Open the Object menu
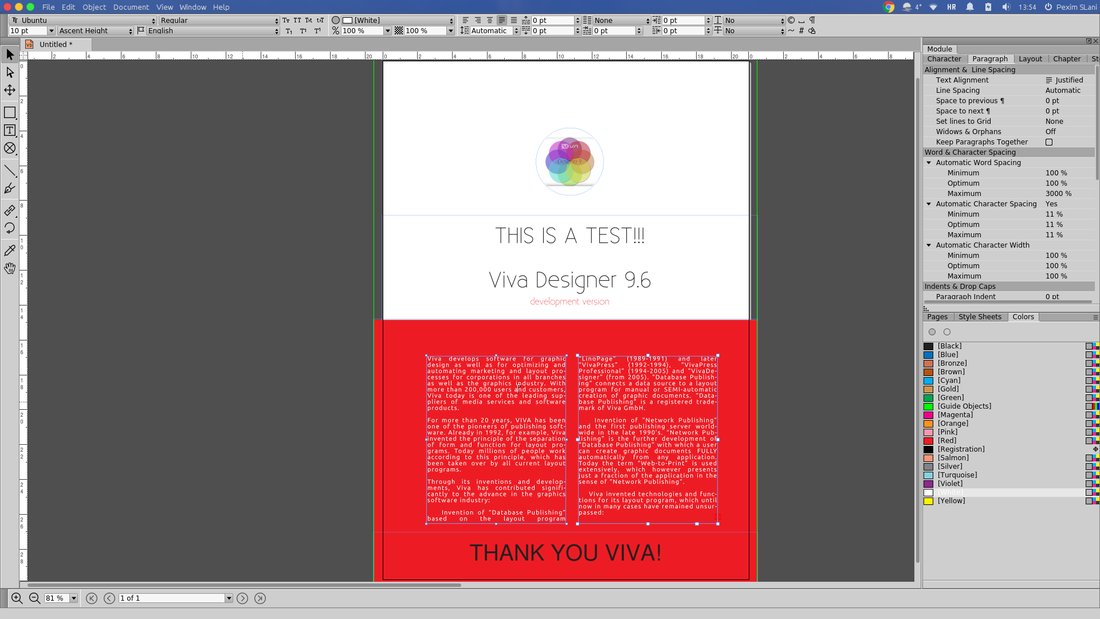This screenshot has height=619, width=1100. 94,7
